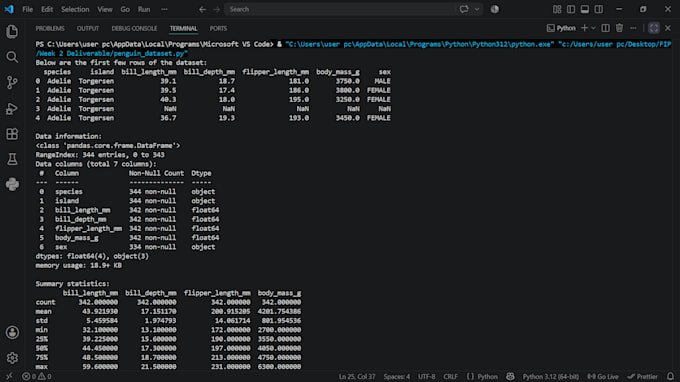
Task: Click the Prettier status item
Action: click(642, 376)
